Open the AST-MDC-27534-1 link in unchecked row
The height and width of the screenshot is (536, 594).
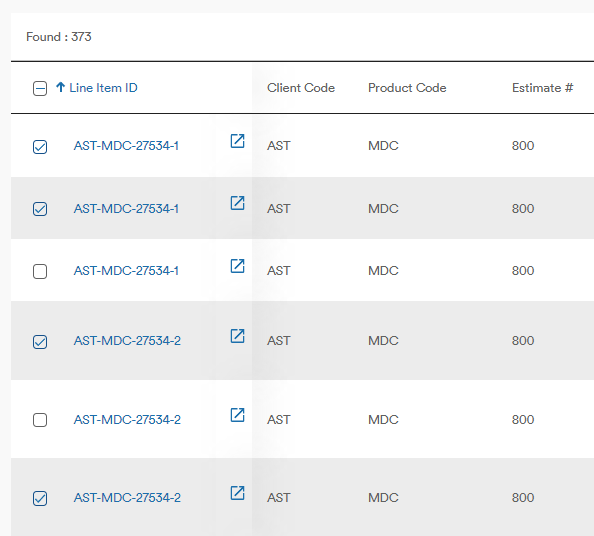coord(126,270)
